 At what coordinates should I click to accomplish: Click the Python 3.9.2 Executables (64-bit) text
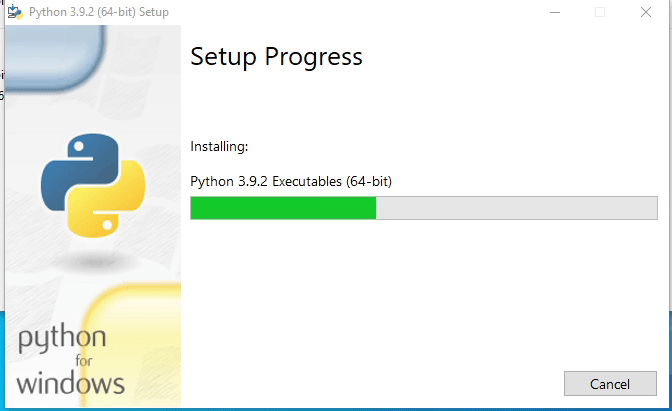click(291, 181)
